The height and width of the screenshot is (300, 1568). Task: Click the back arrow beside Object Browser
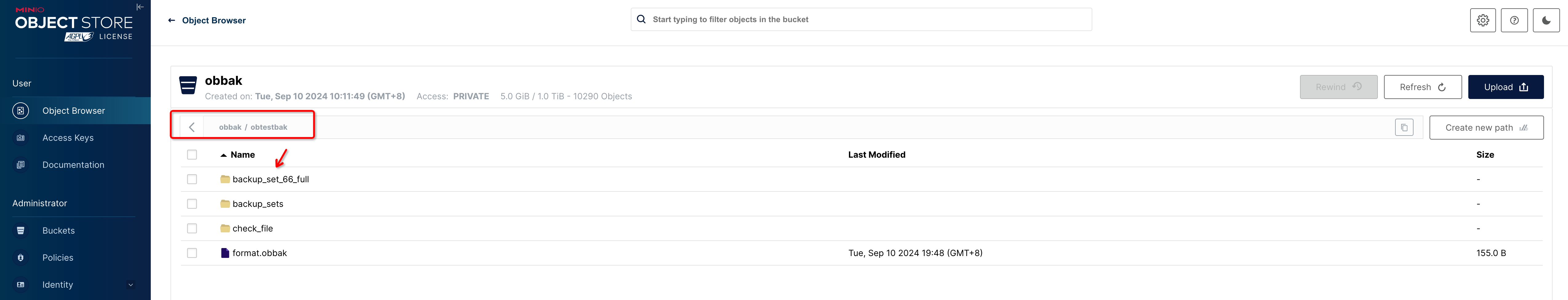click(172, 20)
